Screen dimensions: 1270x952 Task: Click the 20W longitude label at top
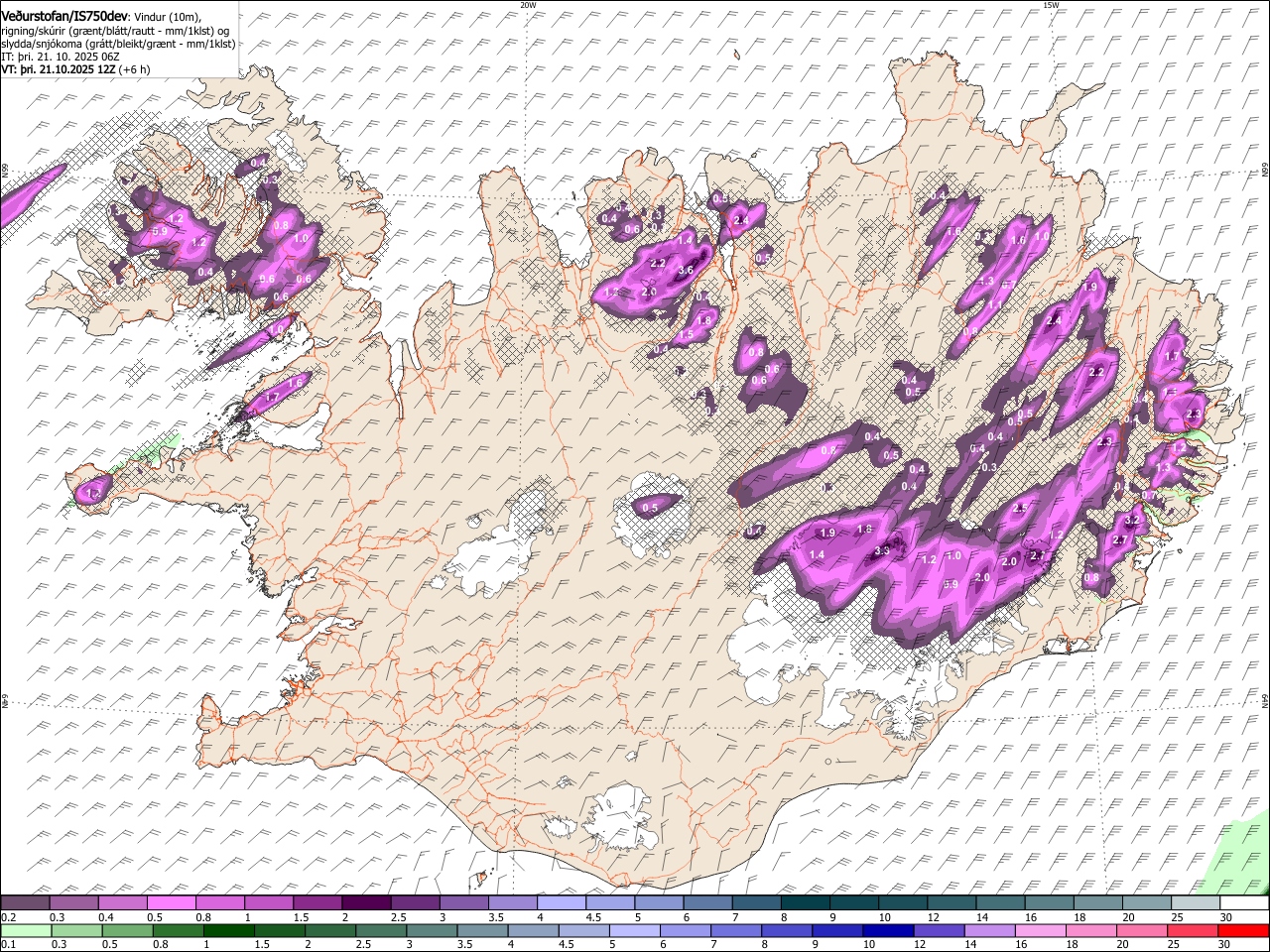528,5
